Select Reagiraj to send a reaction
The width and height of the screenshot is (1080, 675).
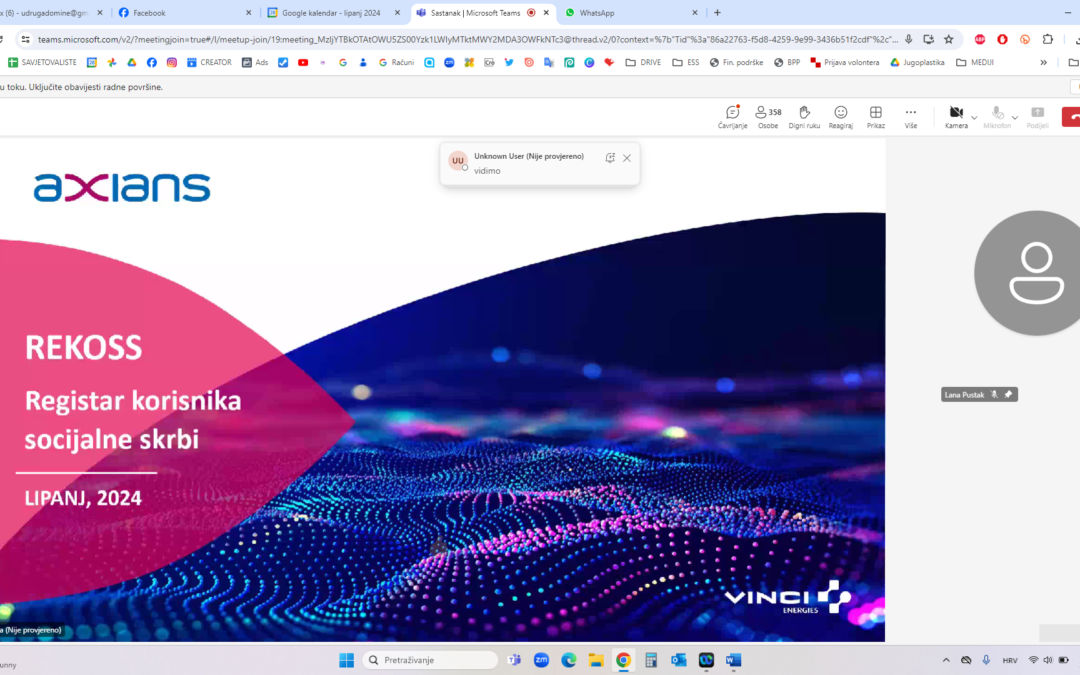pos(840,116)
